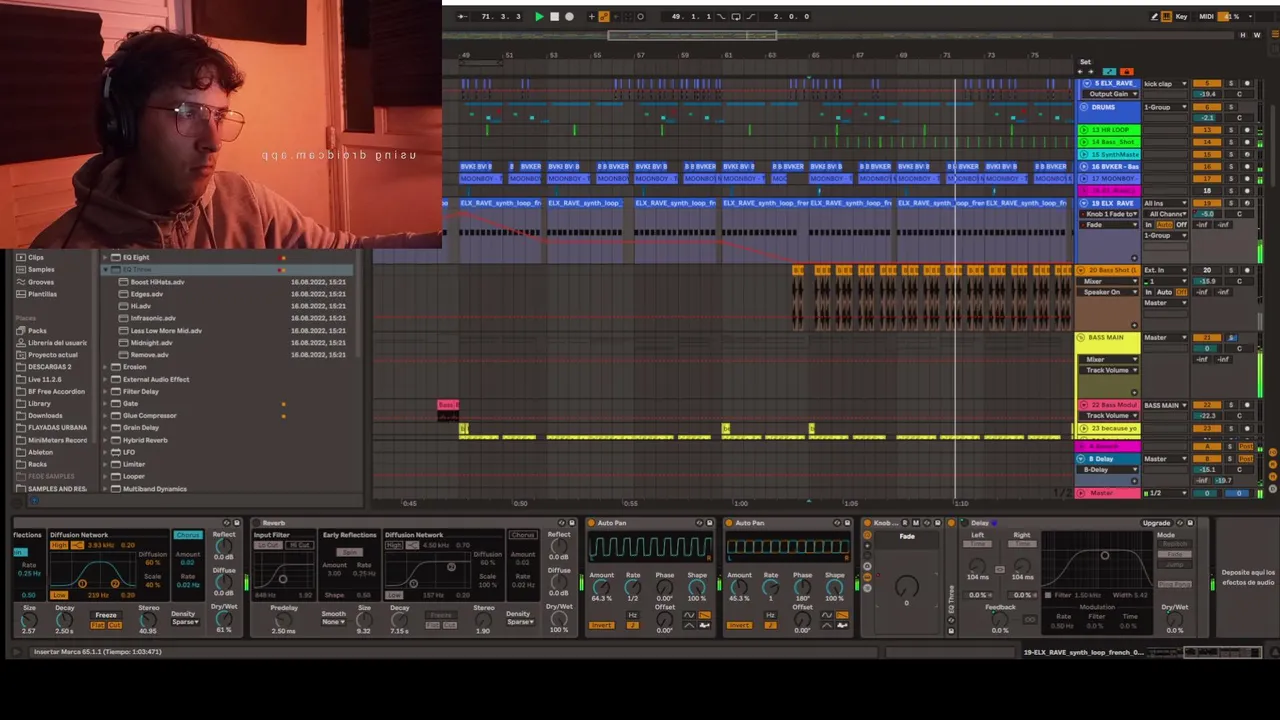Screen dimensions: 1280x720
Task: Toggle Invert button in second Auto Pan
Action: [739, 625]
